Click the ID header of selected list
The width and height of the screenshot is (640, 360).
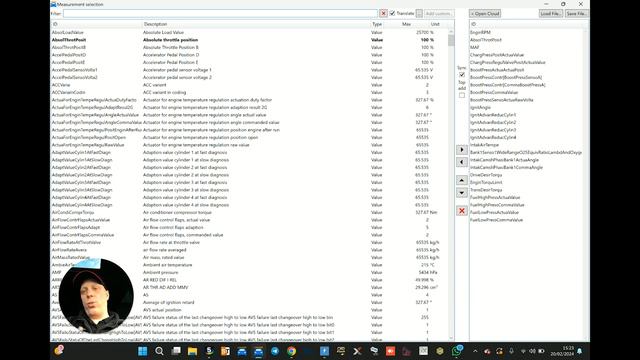coord(527,24)
